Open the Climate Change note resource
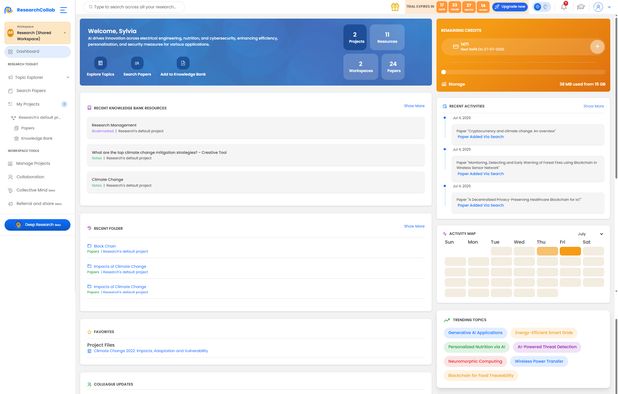The height and width of the screenshot is (394, 618). click(256, 182)
